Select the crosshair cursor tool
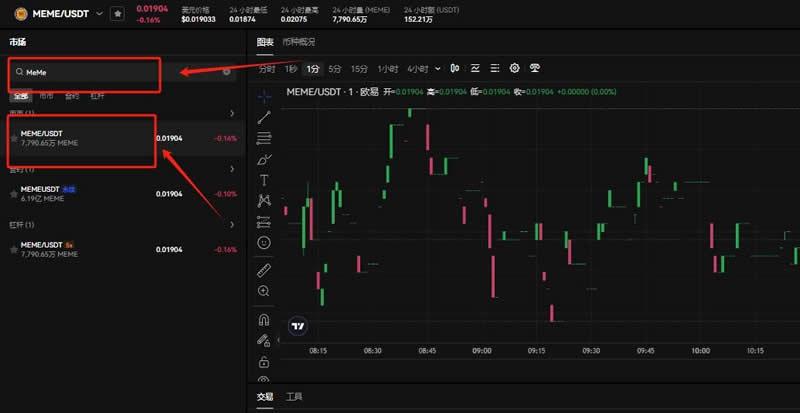The height and width of the screenshot is (413, 800). [264, 95]
